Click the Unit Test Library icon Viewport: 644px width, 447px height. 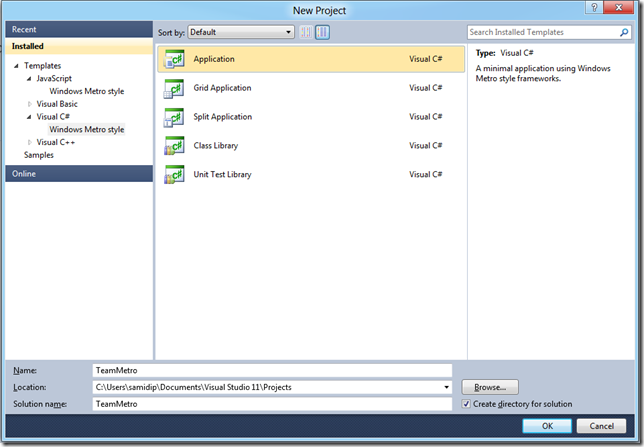tap(174, 175)
